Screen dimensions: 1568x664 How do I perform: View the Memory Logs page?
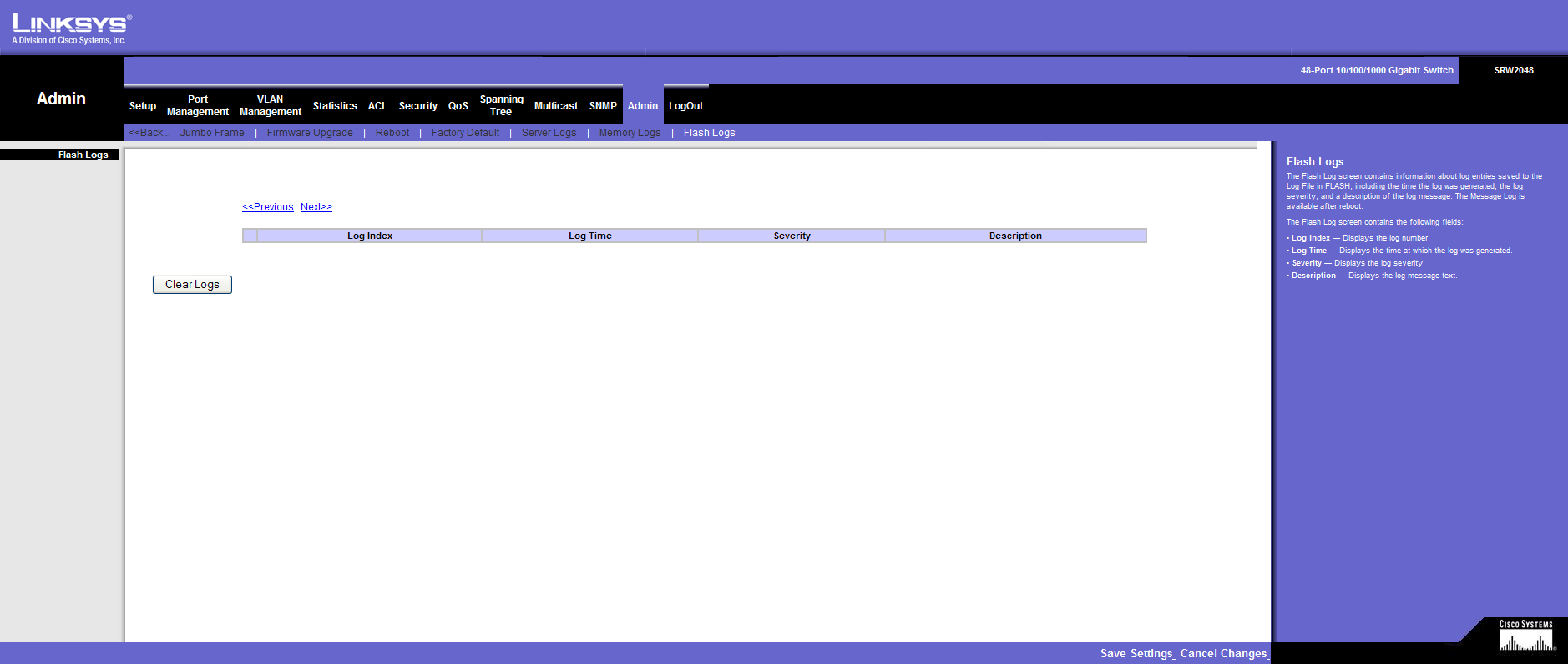(x=630, y=133)
